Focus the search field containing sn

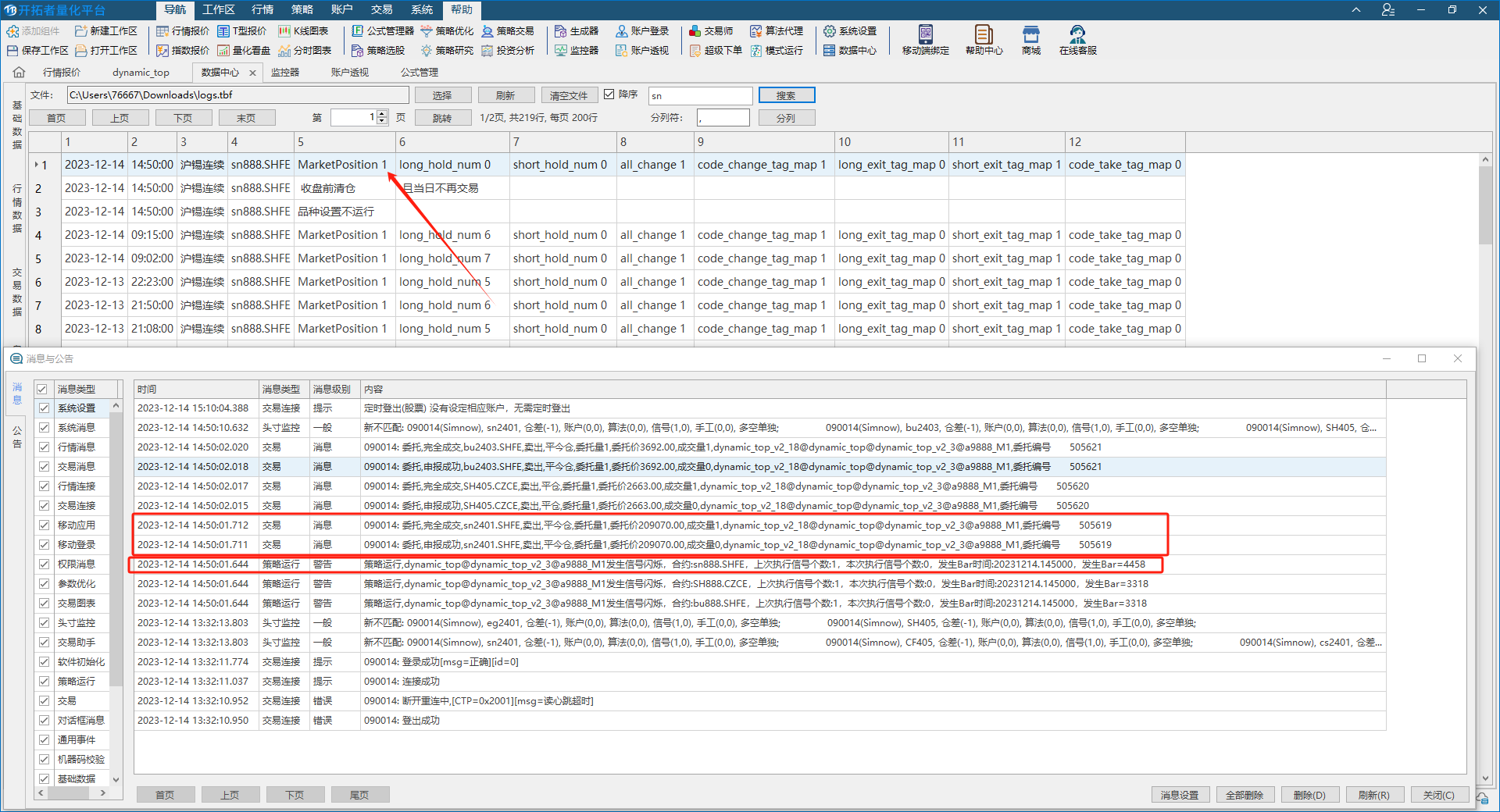coord(700,95)
